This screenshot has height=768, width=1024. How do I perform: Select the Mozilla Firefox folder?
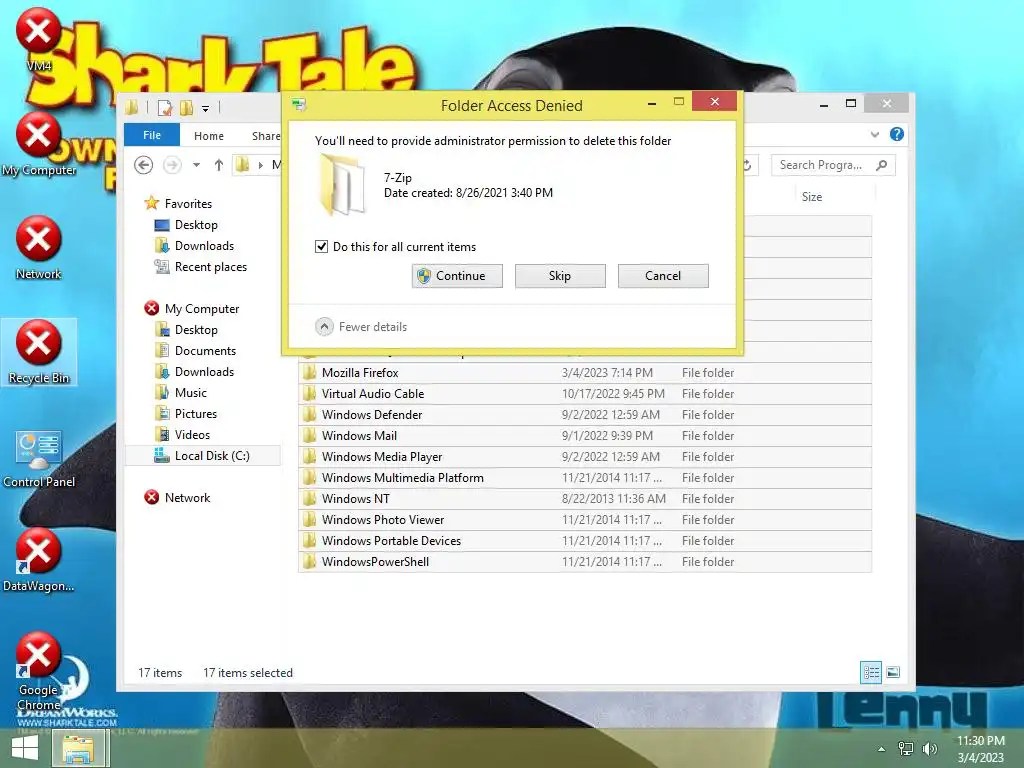point(585,373)
